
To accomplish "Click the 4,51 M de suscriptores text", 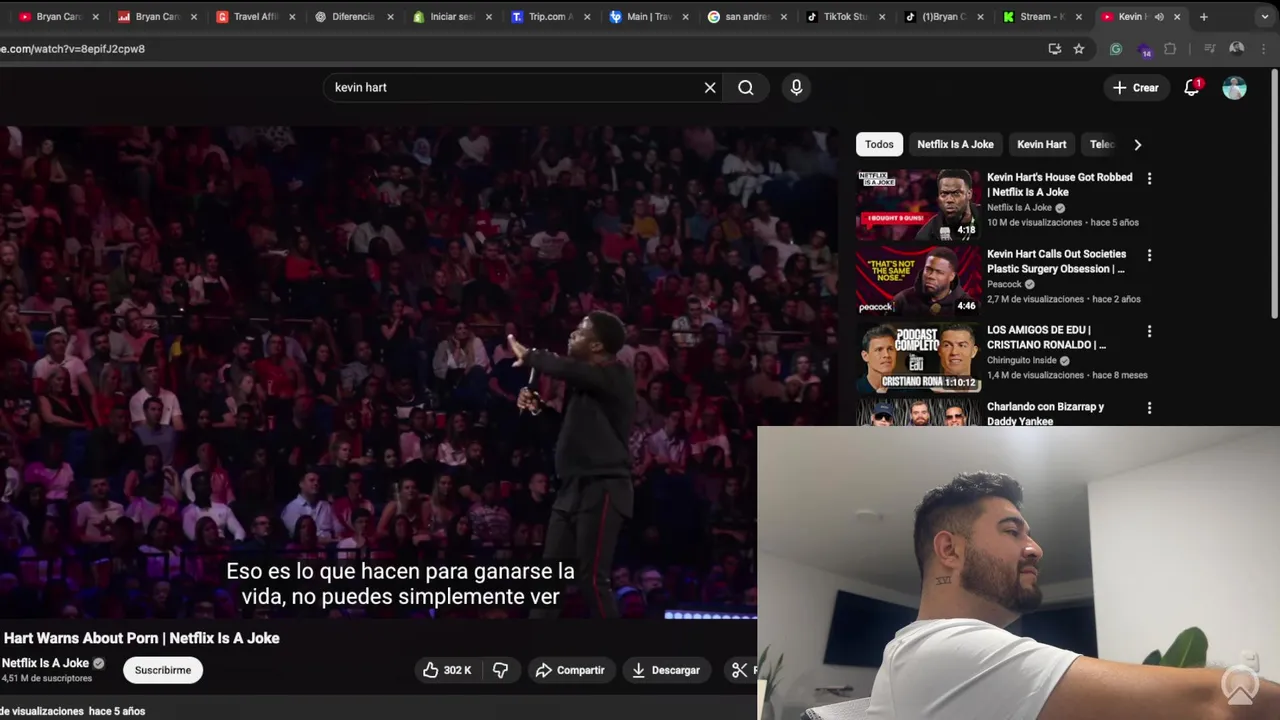I will [x=47, y=678].
